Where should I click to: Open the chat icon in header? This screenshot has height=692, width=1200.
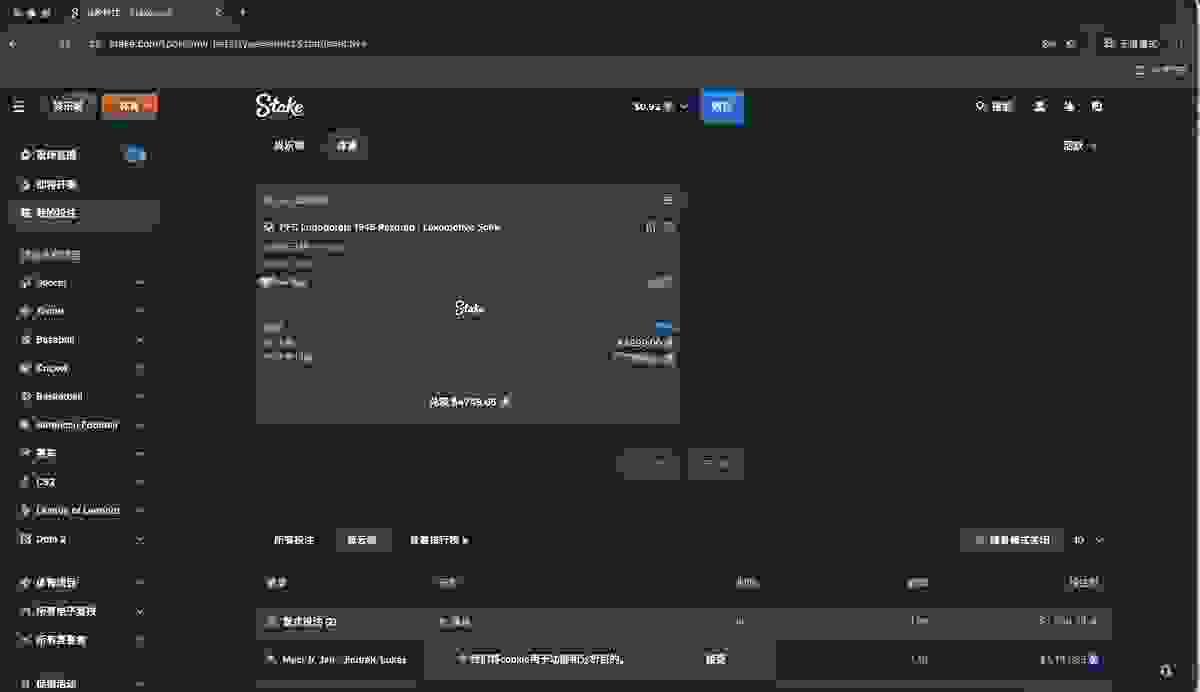(1097, 106)
